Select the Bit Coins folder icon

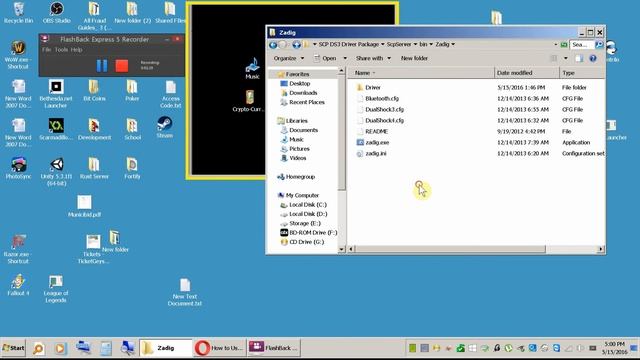coord(94,90)
